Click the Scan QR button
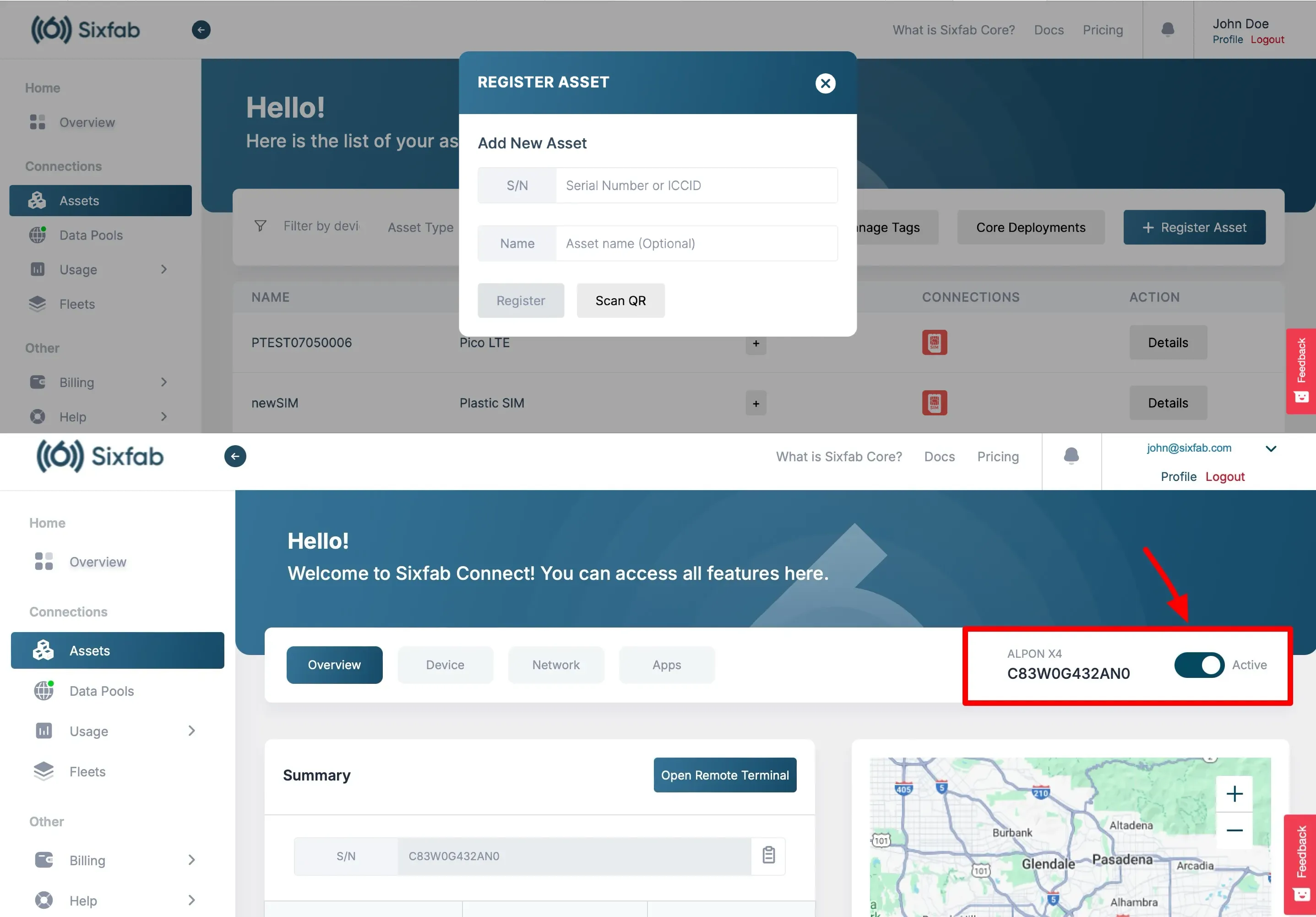The image size is (1316, 917). (620, 300)
